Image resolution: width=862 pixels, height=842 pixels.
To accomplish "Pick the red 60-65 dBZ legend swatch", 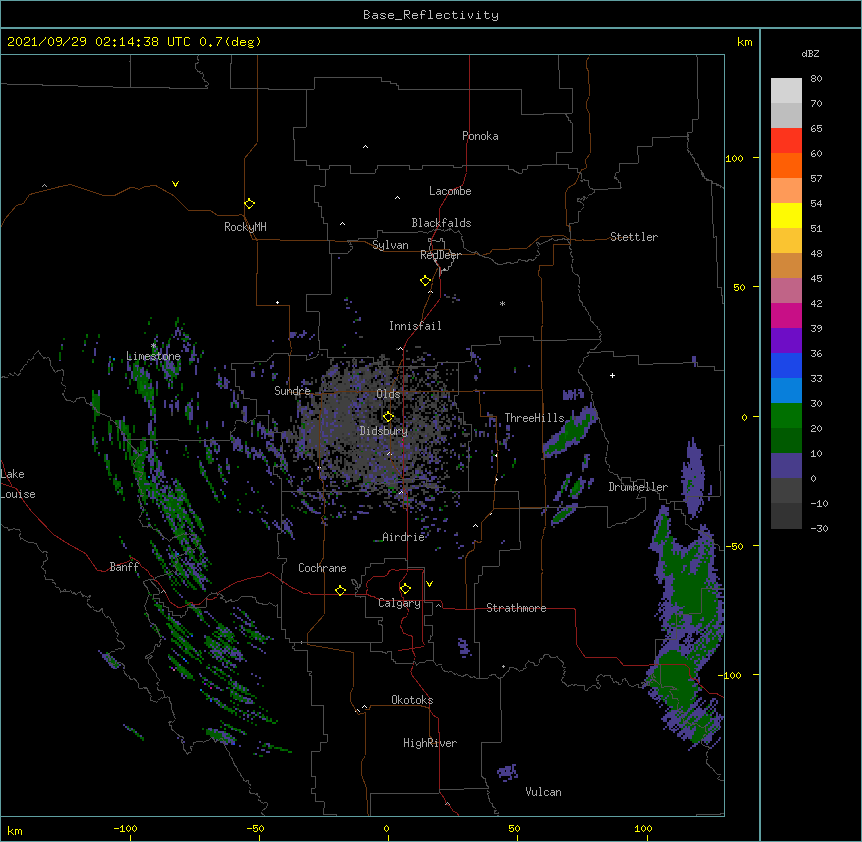I will 786,140.
